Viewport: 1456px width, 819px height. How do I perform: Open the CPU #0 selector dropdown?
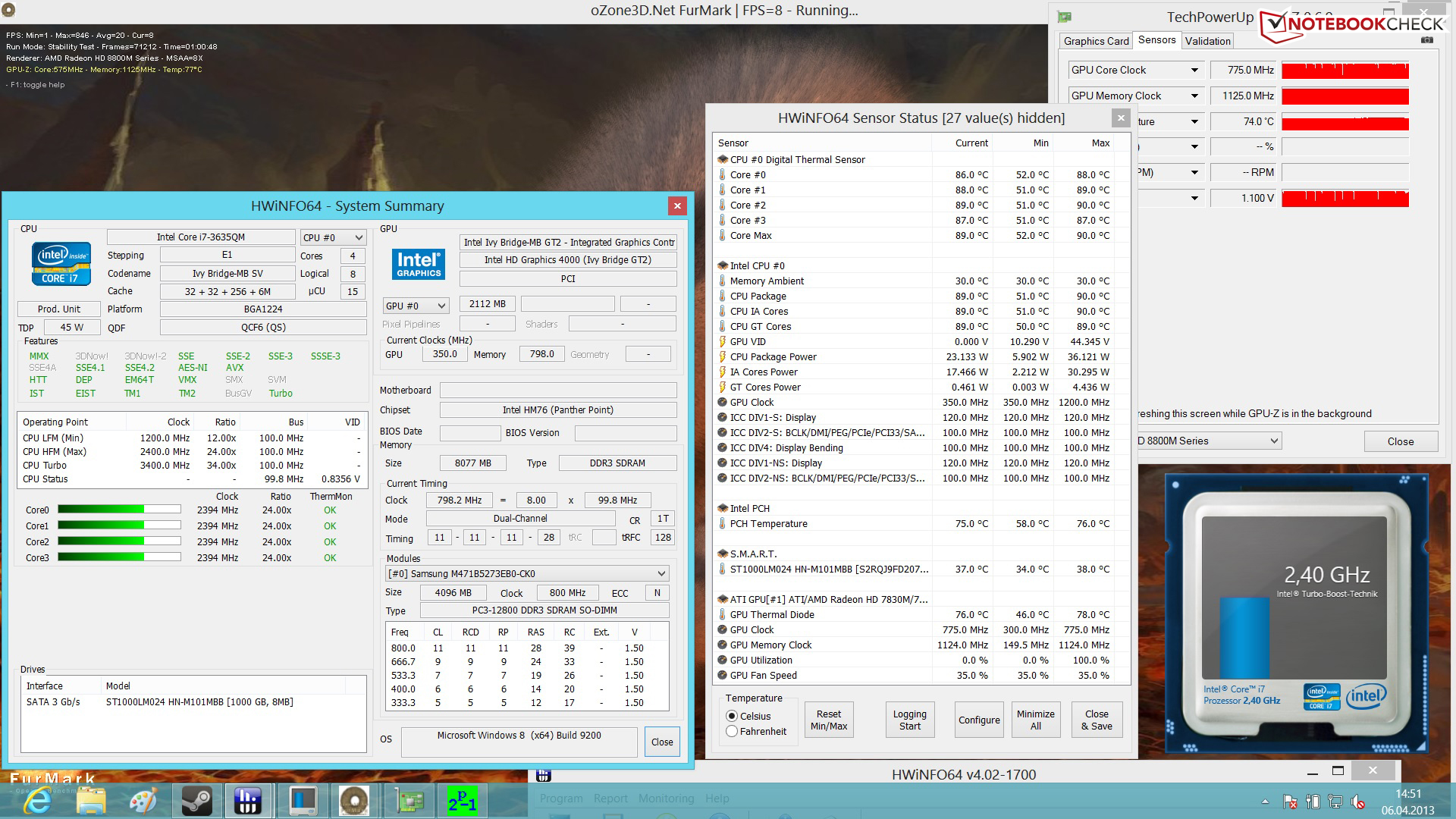pyautogui.click(x=333, y=237)
